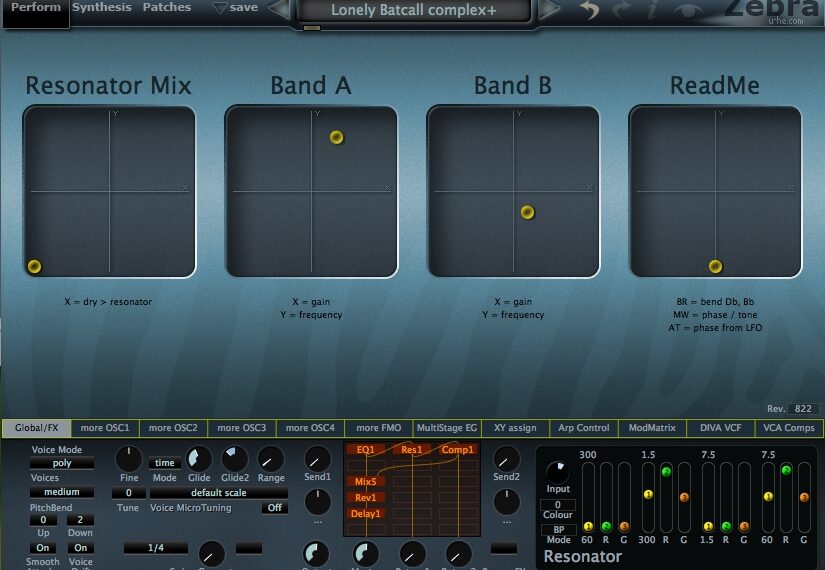
Task: Open the ModMatrix tab
Action: pos(653,428)
